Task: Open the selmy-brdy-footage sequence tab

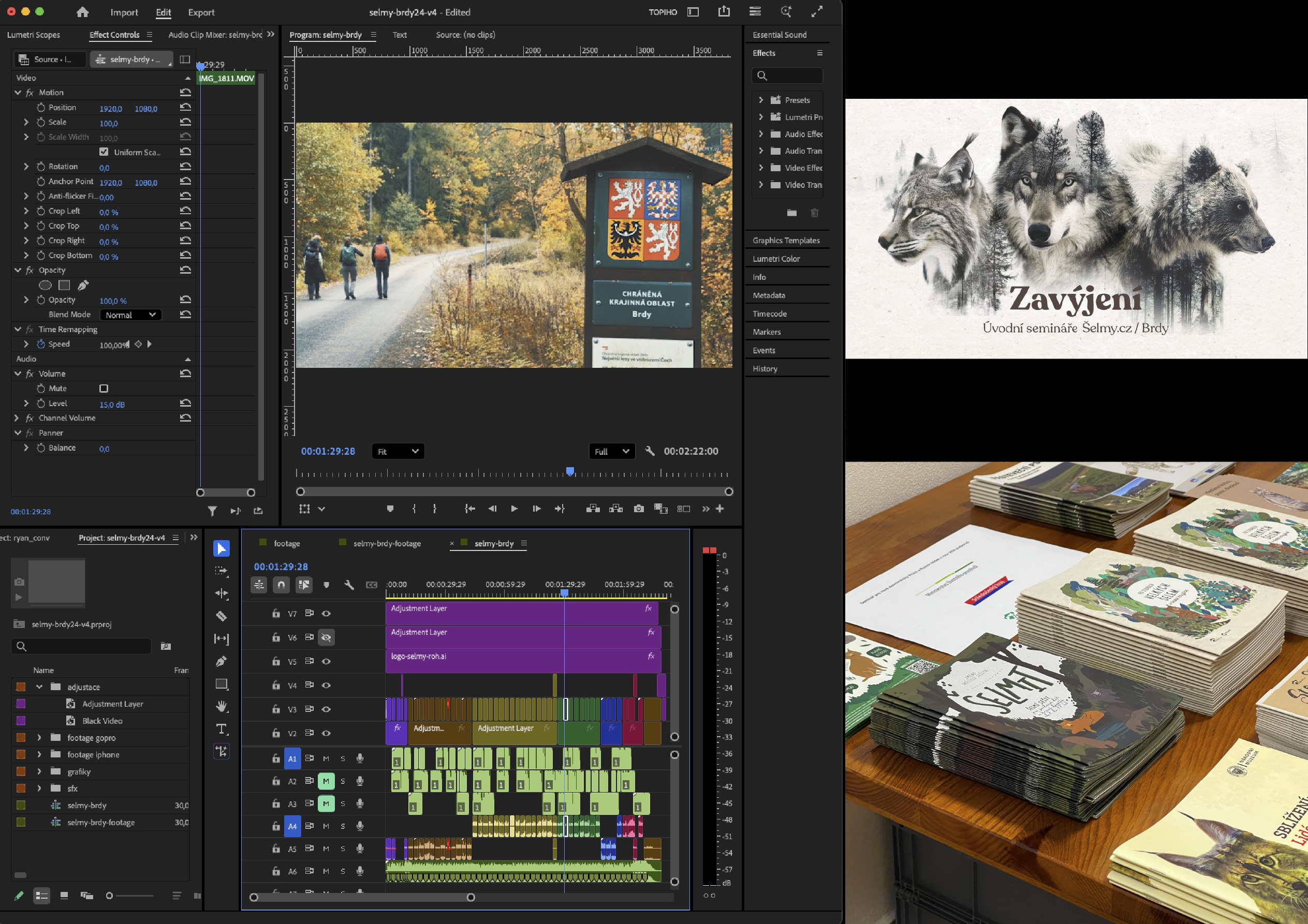Action: [x=387, y=544]
